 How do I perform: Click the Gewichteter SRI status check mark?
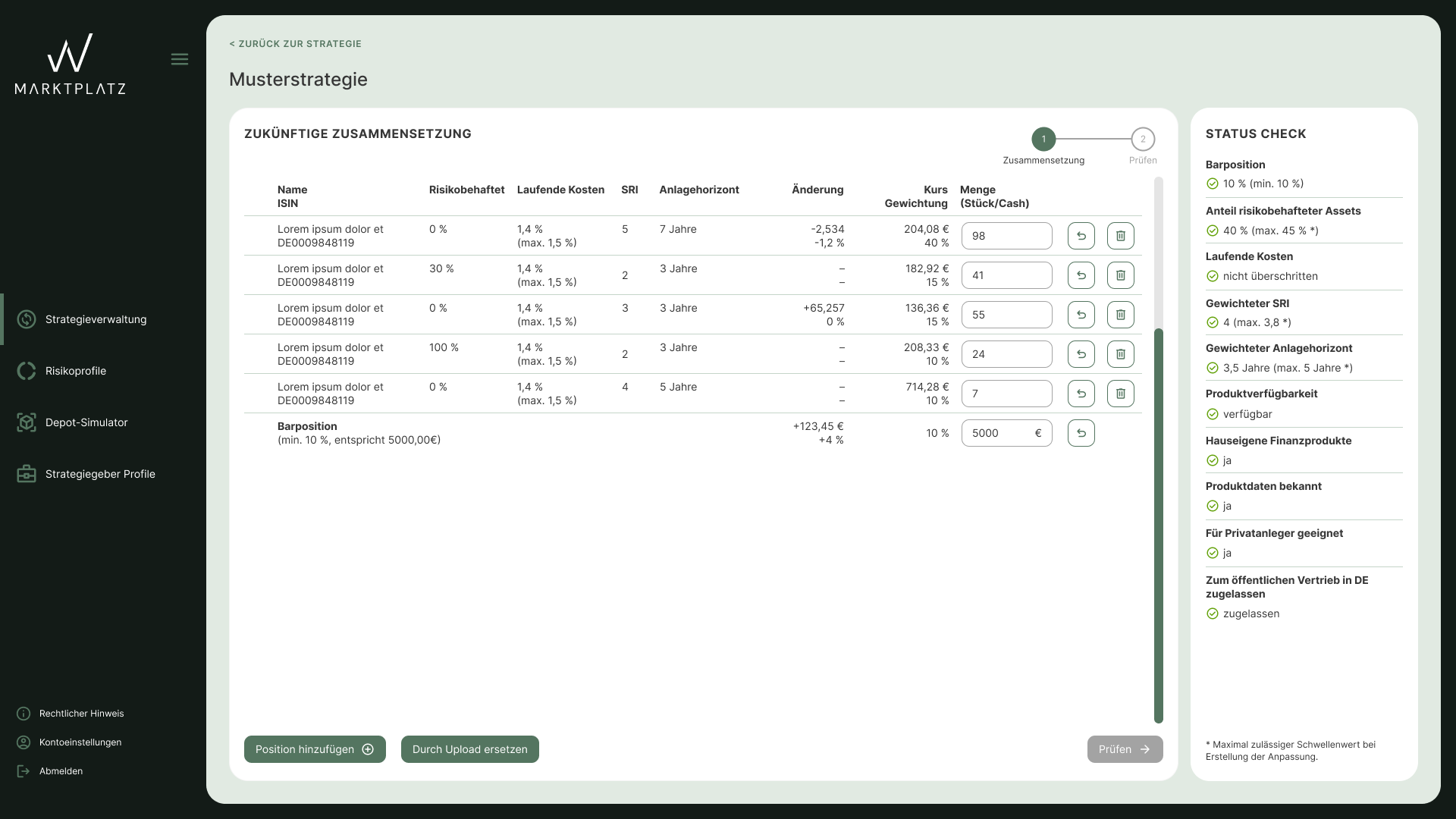[x=1212, y=322]
